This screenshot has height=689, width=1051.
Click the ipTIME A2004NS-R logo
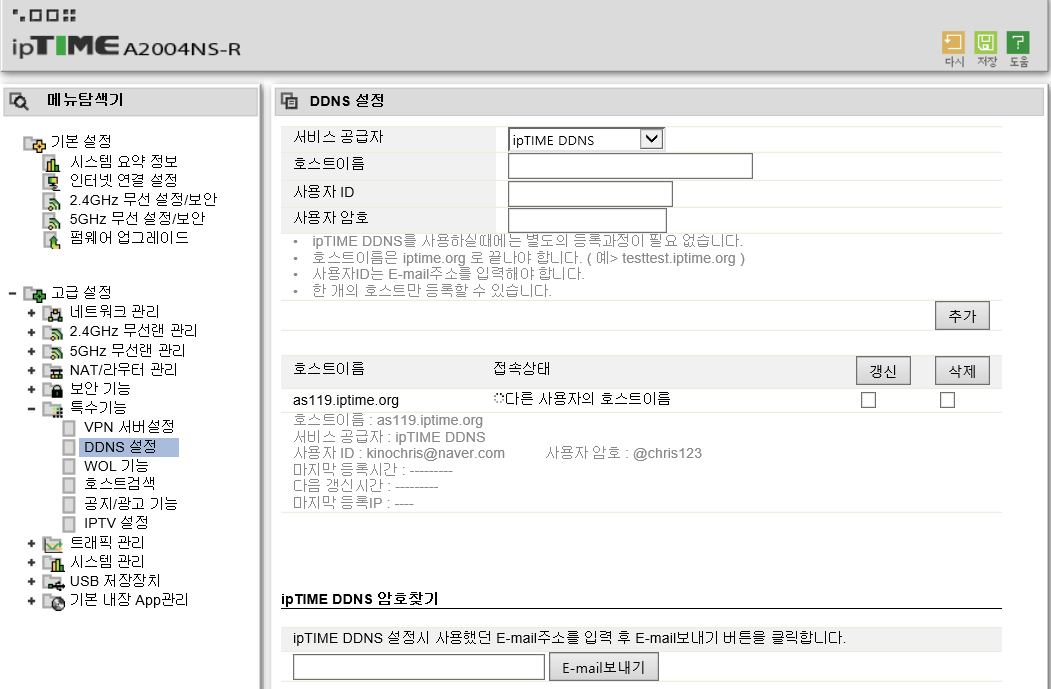[x=126, y=46]
